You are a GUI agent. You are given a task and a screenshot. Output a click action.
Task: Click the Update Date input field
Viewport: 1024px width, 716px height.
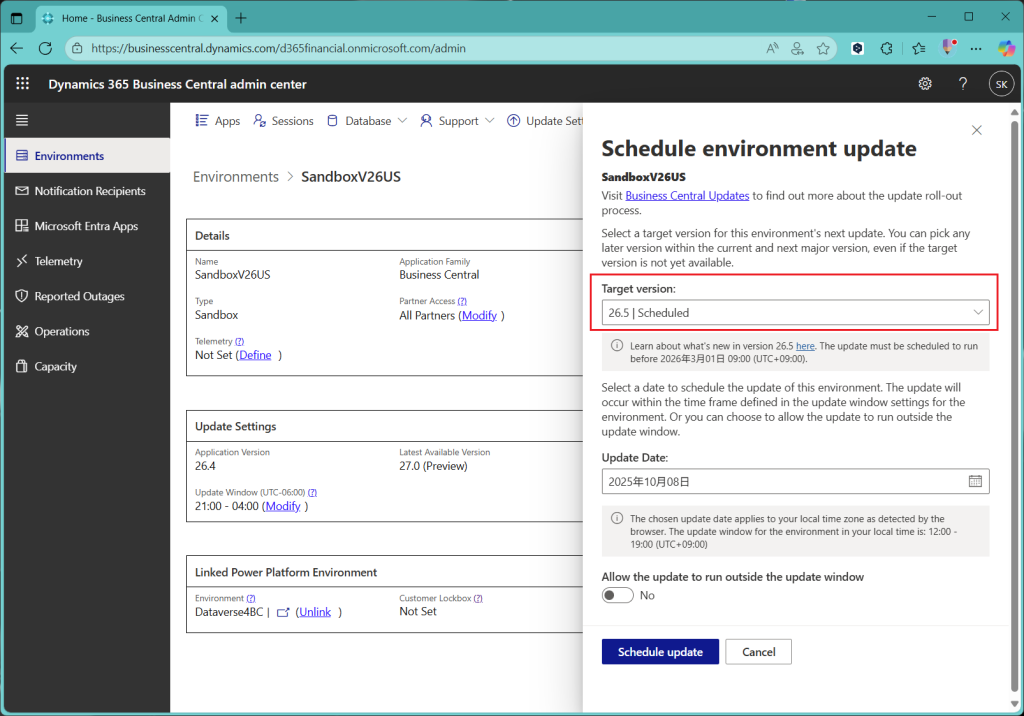[x=780, y=481]
